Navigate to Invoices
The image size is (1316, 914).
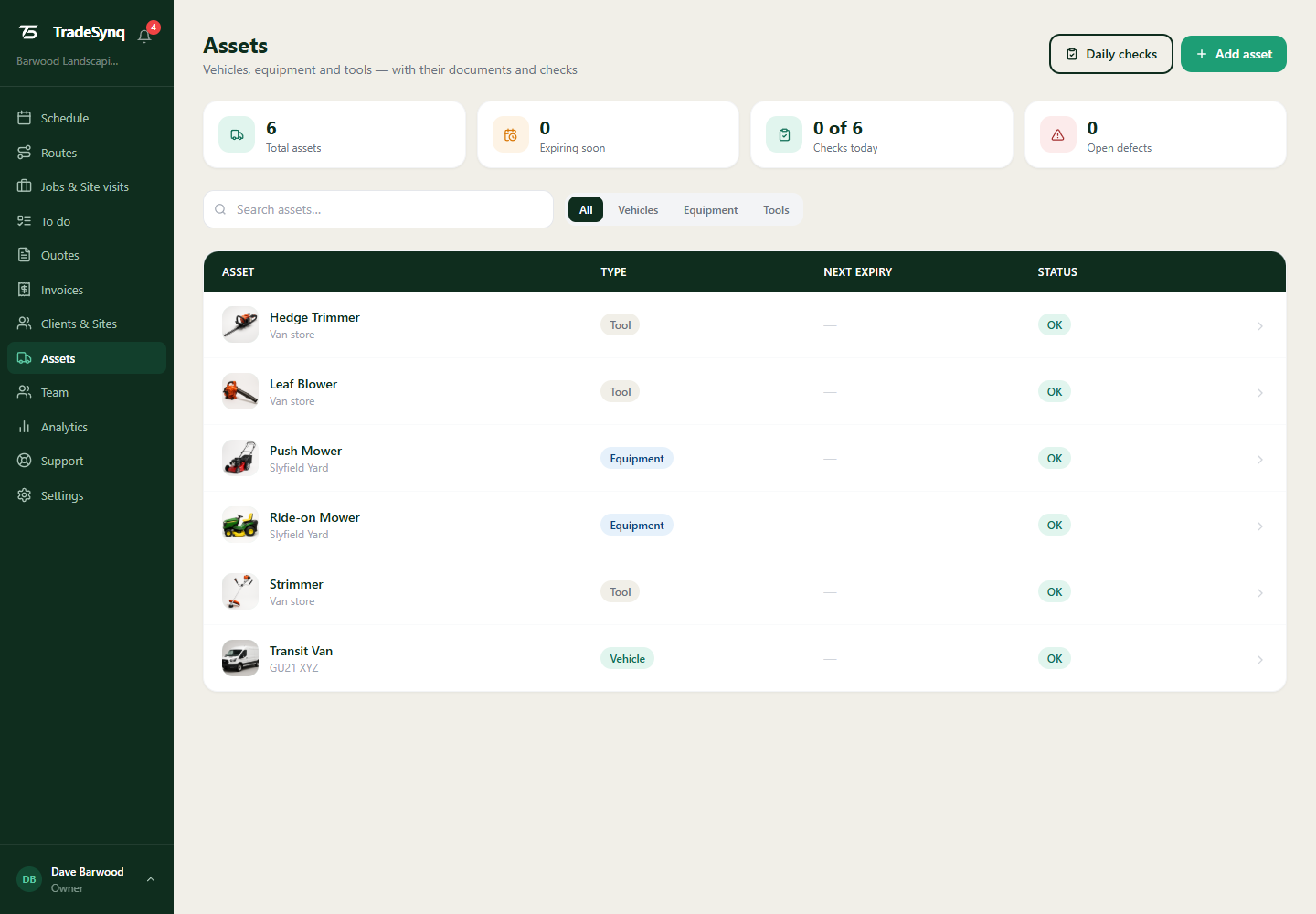(87, 290)
